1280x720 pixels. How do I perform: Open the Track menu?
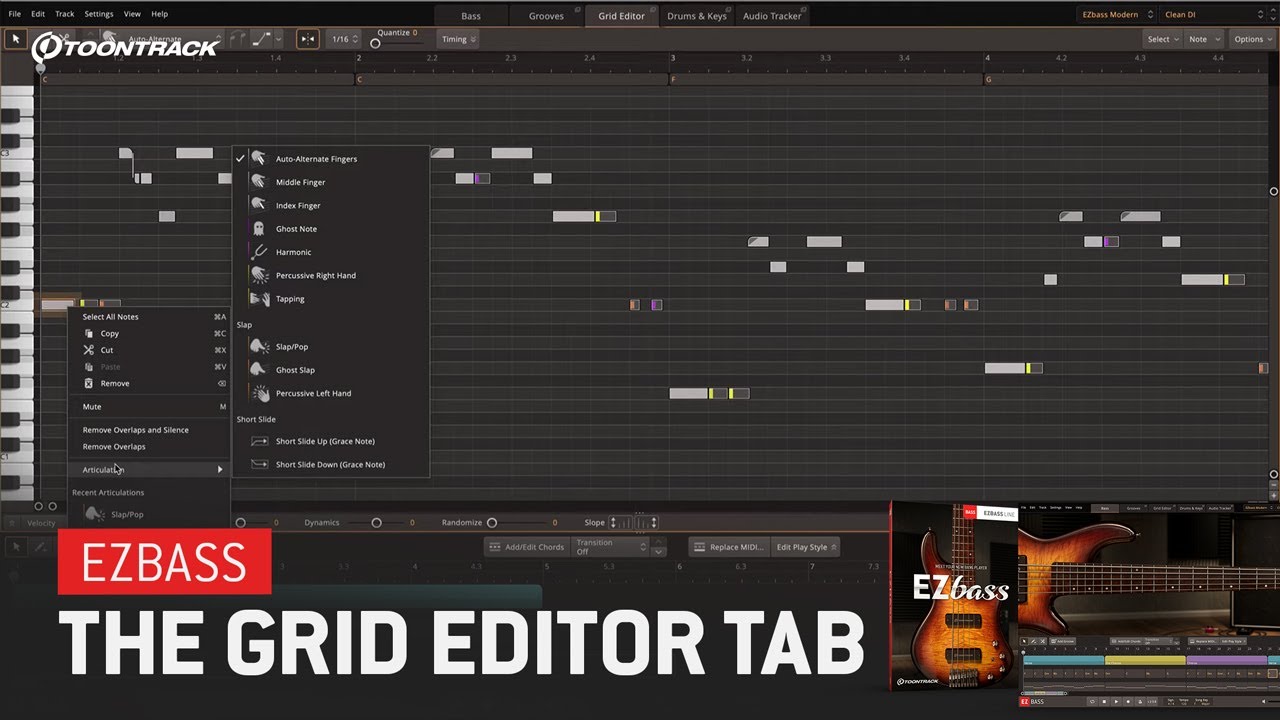[65, 14]
